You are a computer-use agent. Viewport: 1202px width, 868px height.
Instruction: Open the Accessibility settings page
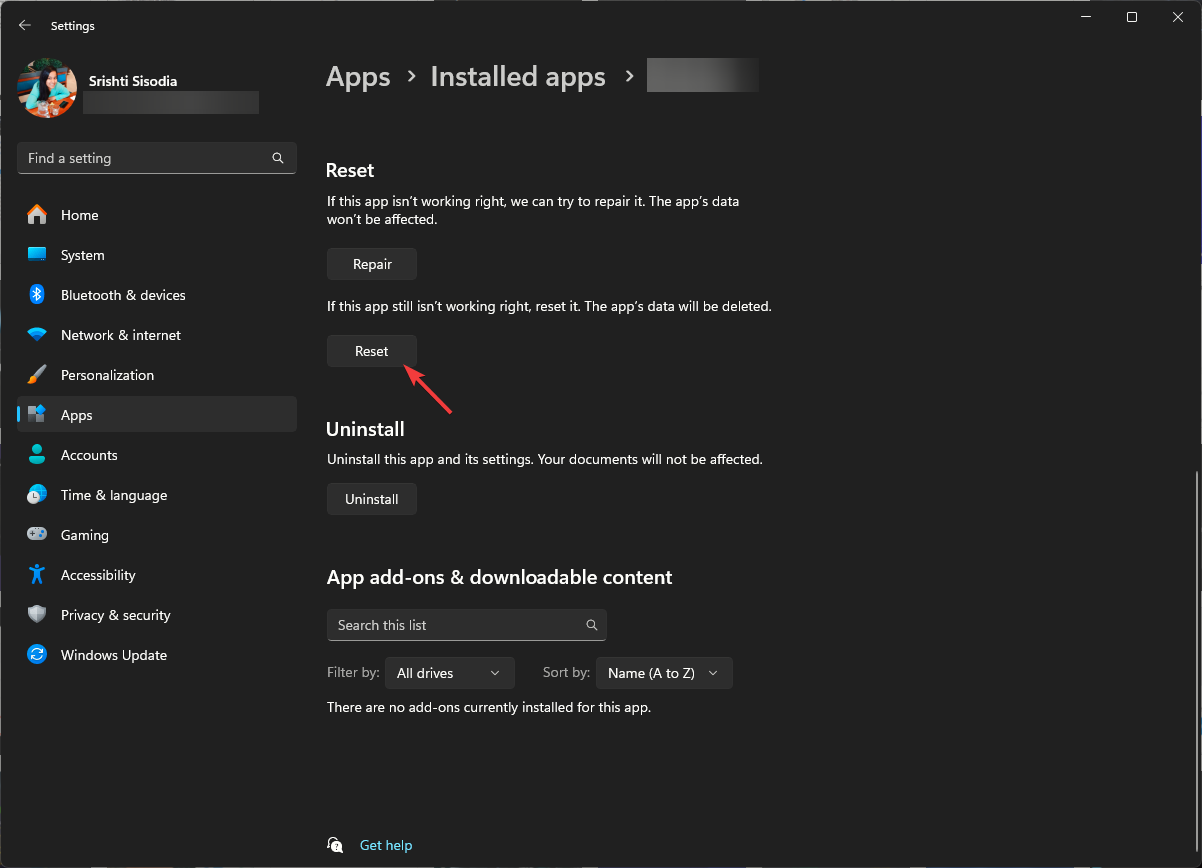[x=97, y=575]
